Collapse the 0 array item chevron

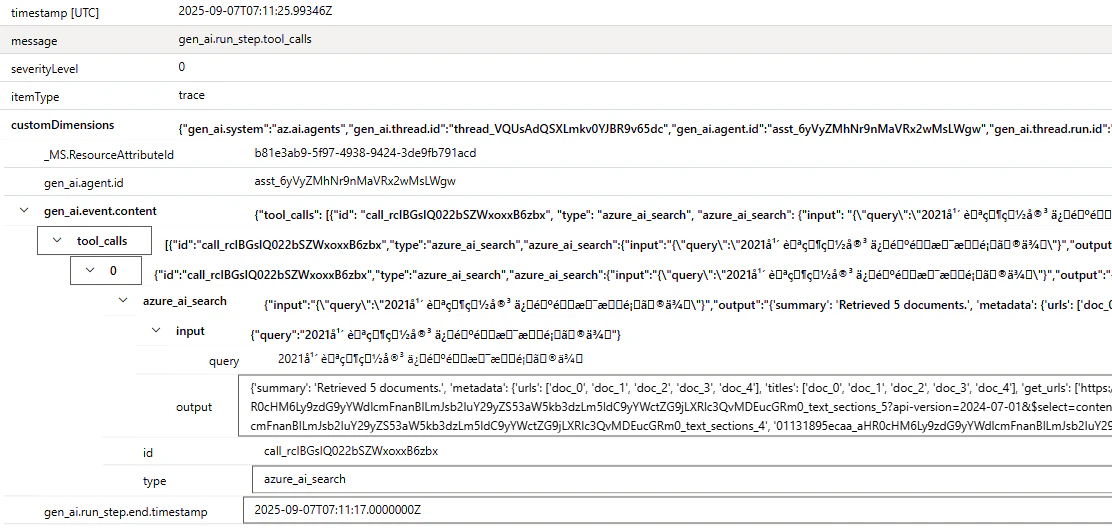coord(90,270)
